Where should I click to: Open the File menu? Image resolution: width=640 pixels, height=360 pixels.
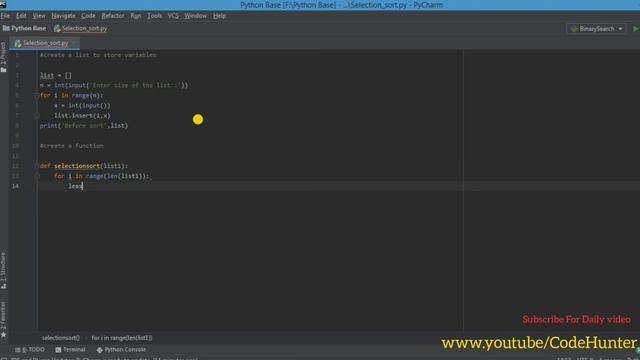(x=5, y=16)
